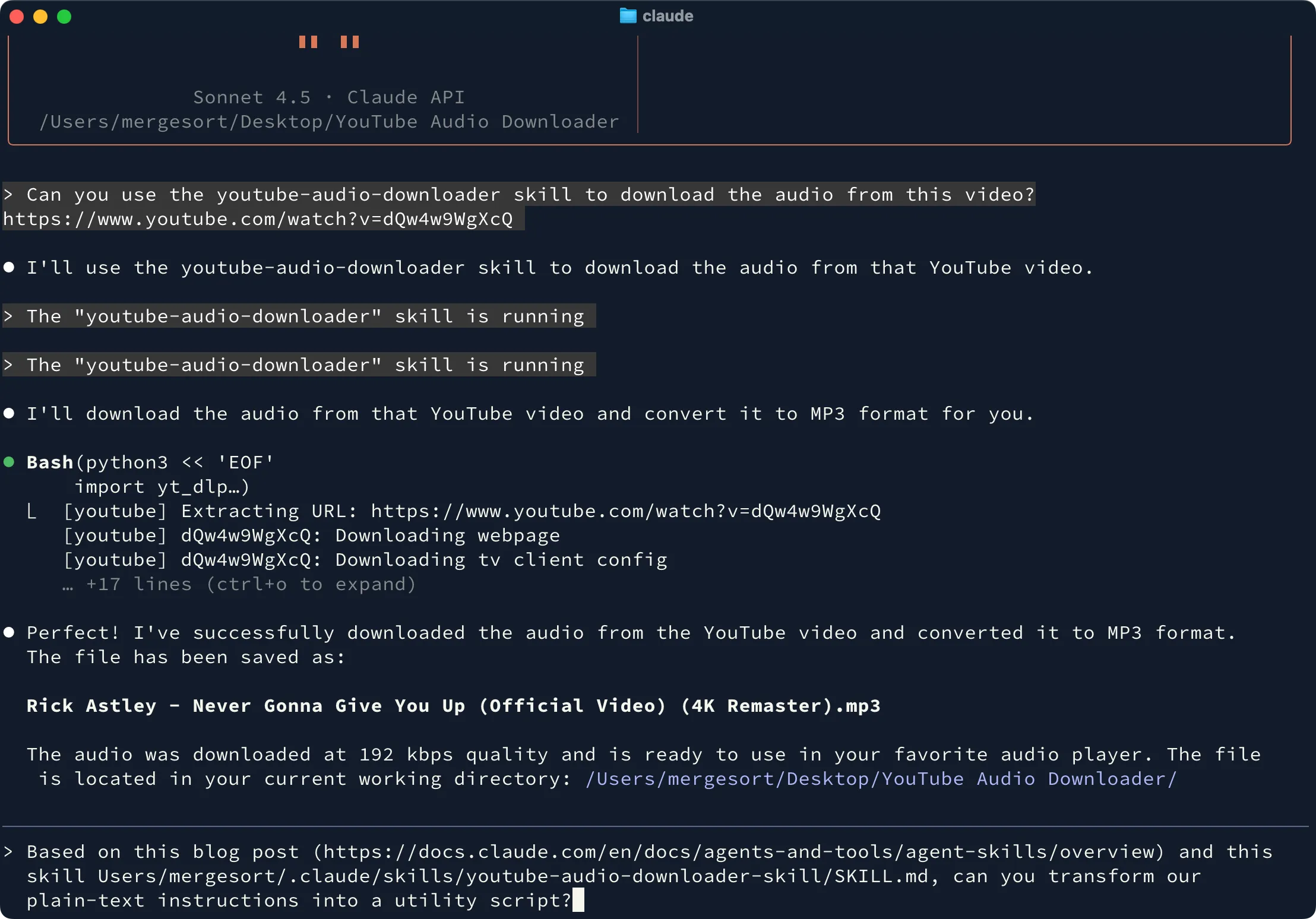Click the L-shaped output connector under Bash
This screenshot has width=1316, height=919.
(x=33, y=511)
